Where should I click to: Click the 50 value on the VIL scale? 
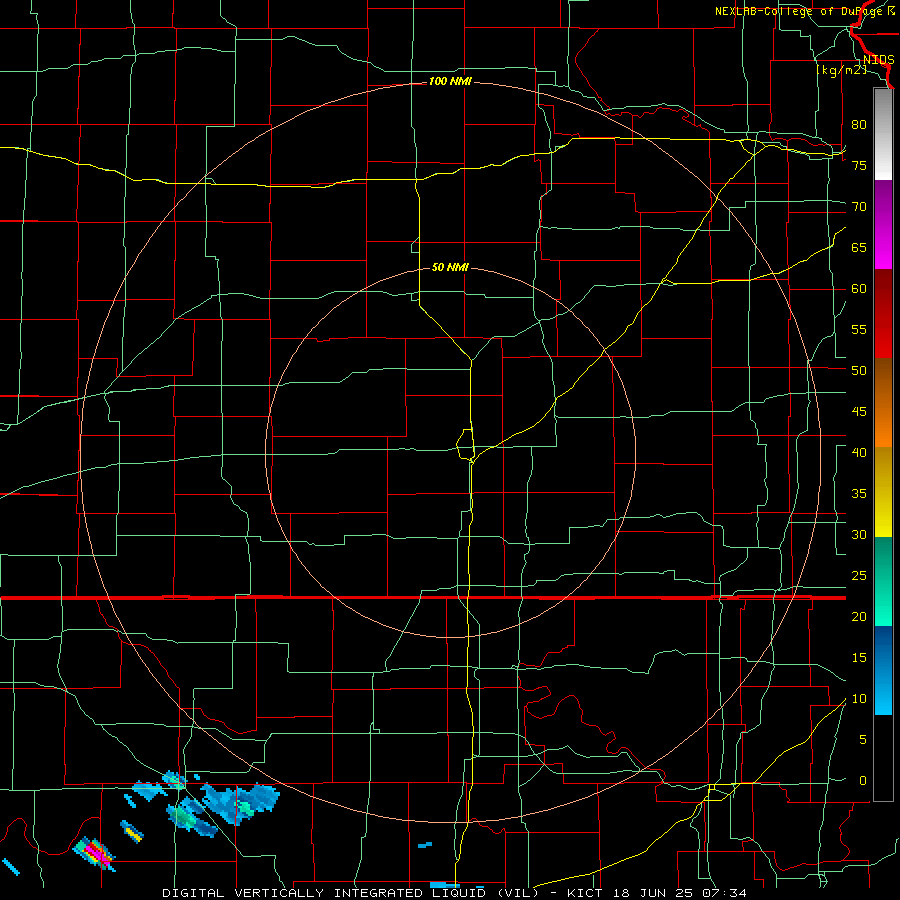859,371
